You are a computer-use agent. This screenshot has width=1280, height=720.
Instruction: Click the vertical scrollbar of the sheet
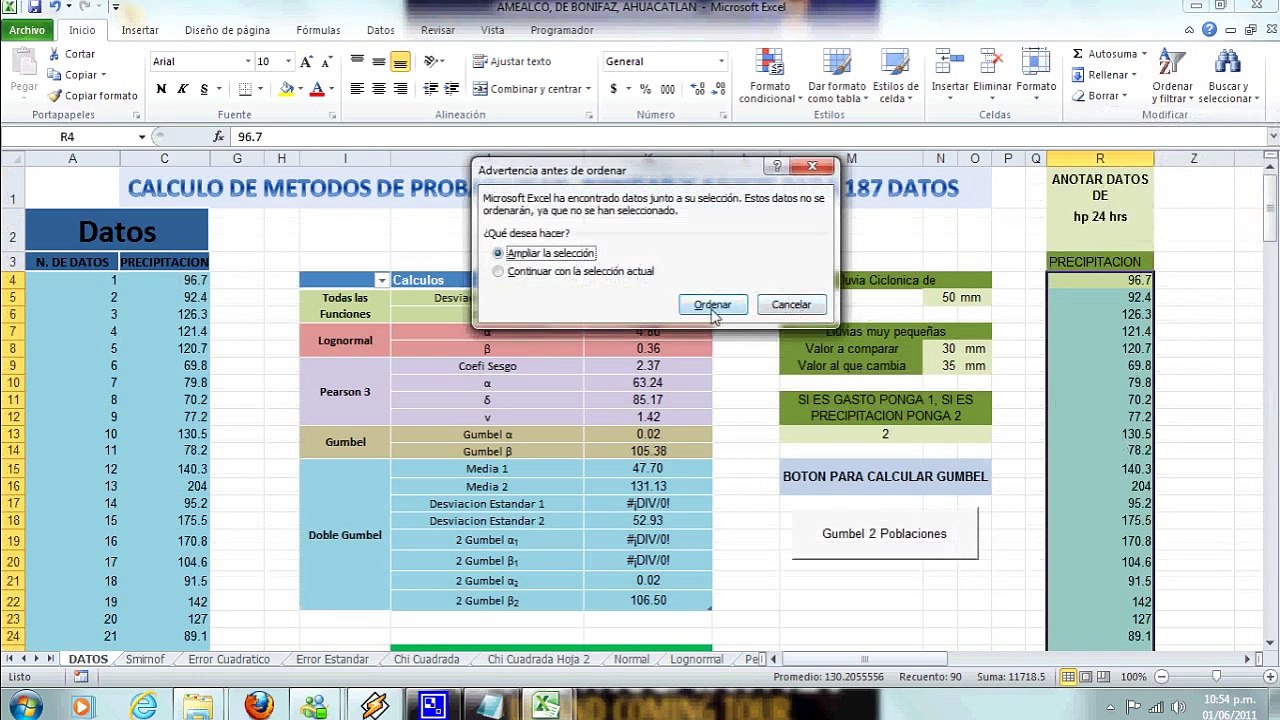[x=1271, y=400]
